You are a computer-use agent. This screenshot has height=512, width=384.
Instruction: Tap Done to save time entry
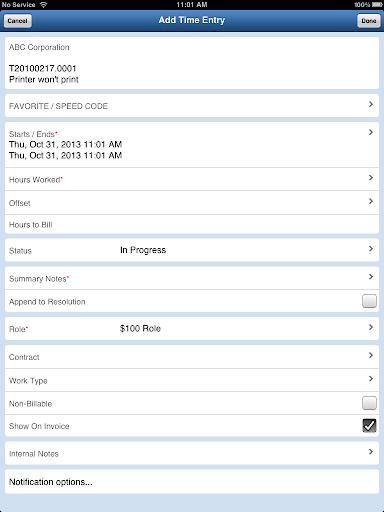[369, 21]
